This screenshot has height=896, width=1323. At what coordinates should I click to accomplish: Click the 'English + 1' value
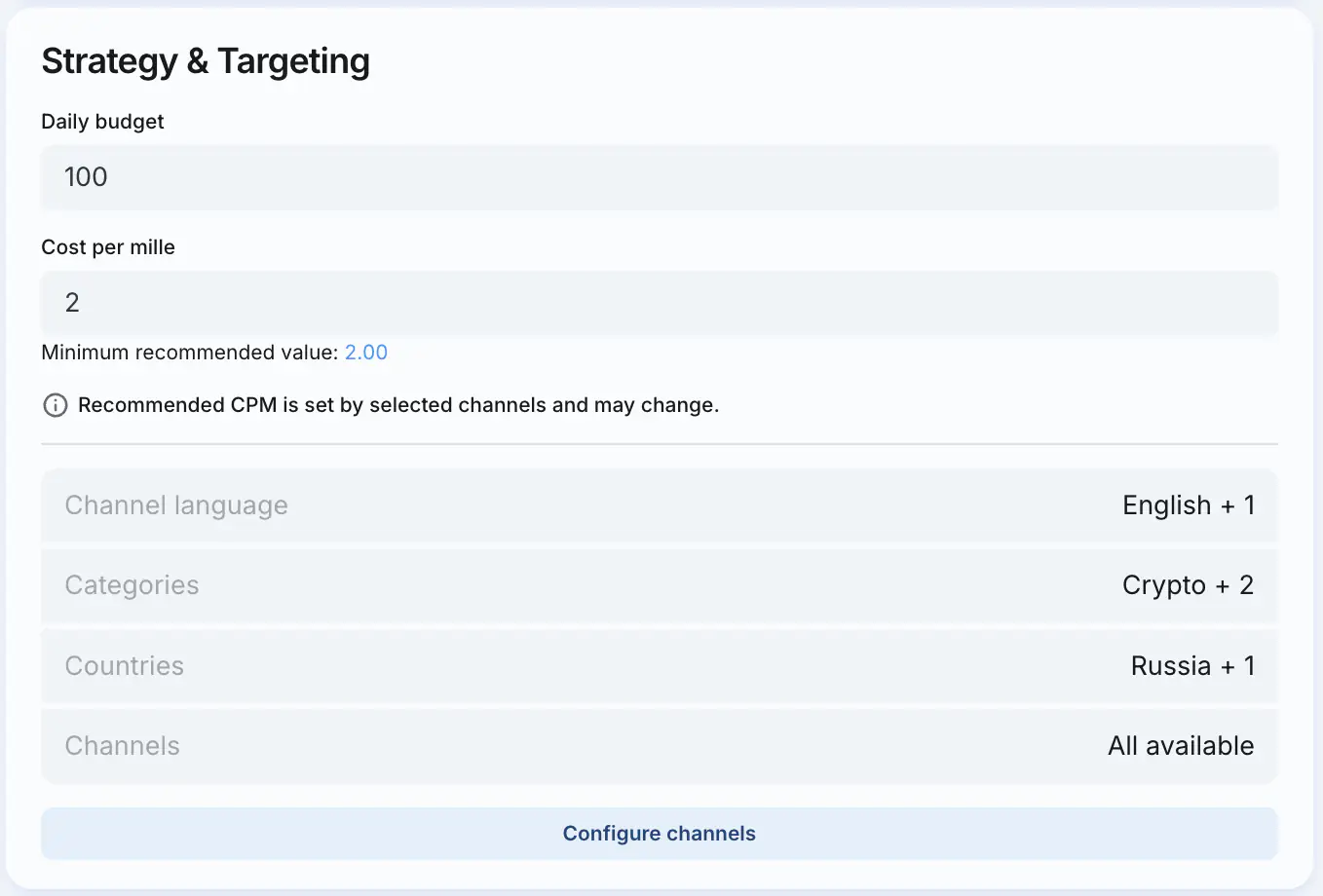pyautogui.click(x=1189, y=505)
